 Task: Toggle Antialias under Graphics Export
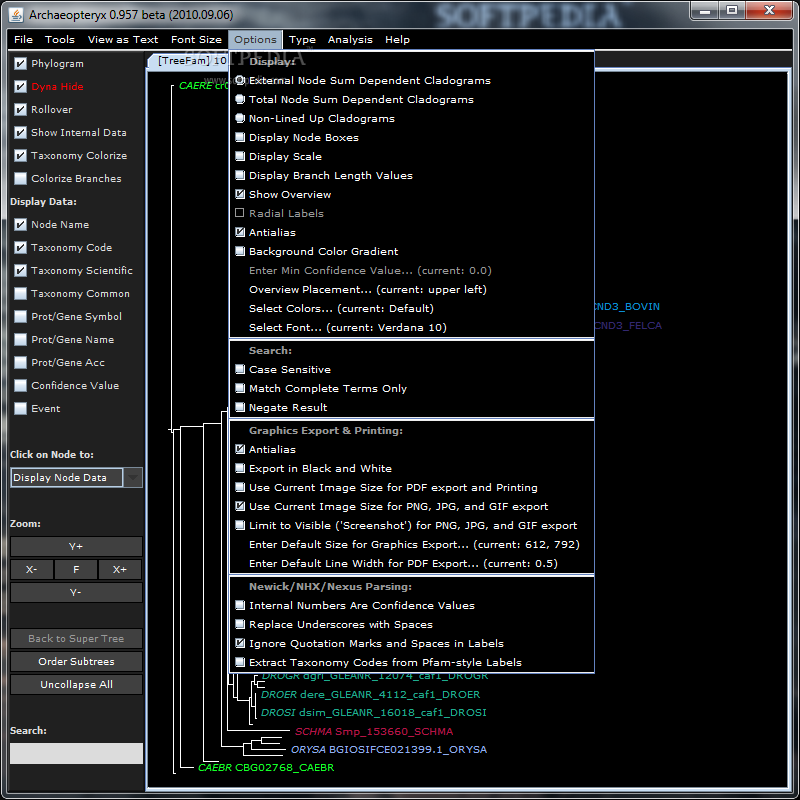[x=412, y=449]
